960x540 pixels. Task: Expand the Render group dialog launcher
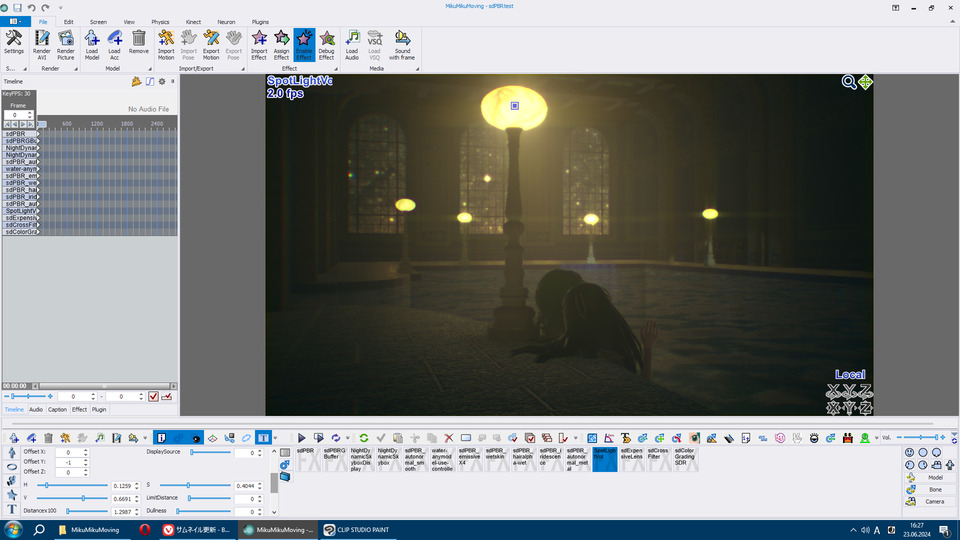coord(77,69)
